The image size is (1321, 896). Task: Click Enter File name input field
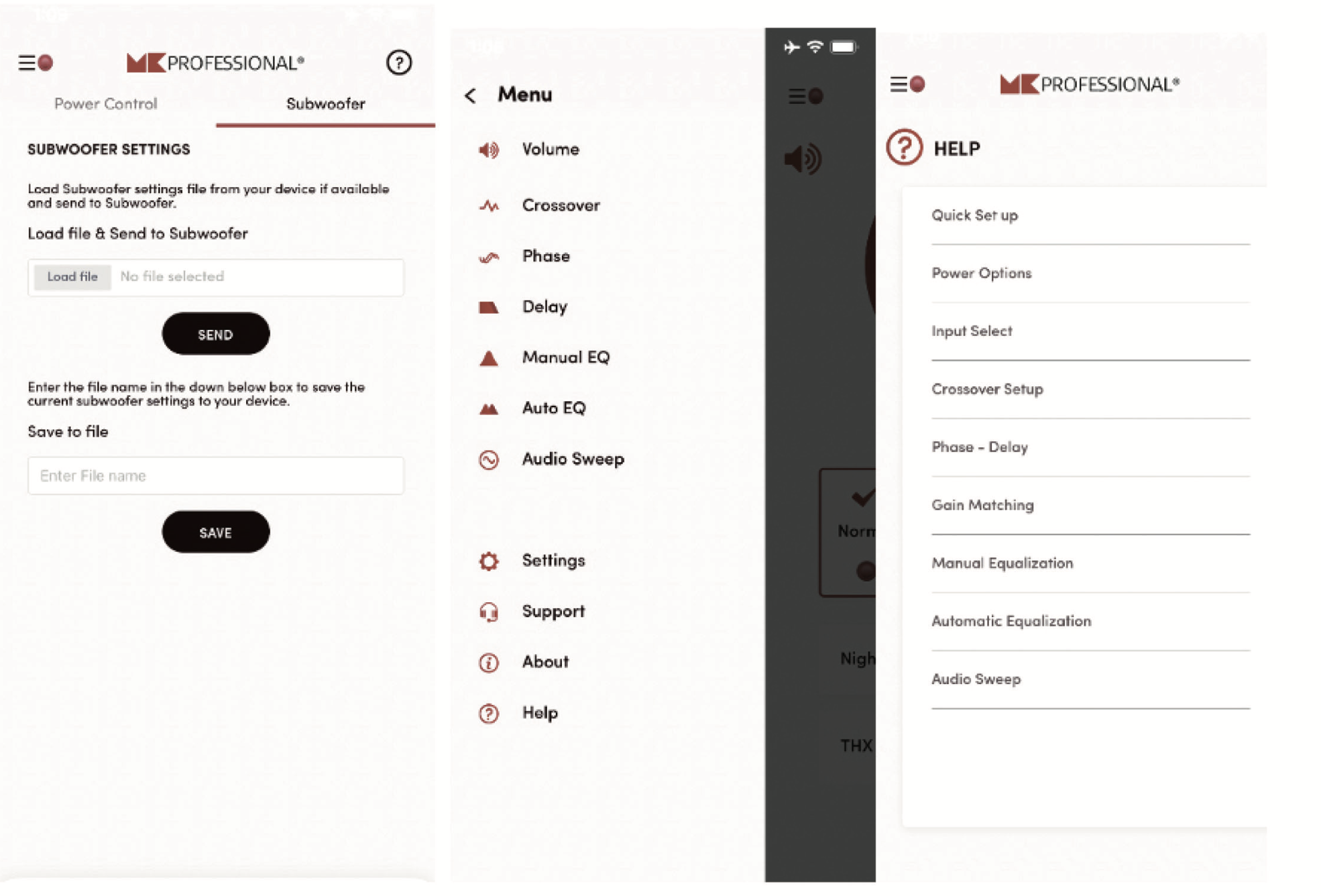(216, 475)
